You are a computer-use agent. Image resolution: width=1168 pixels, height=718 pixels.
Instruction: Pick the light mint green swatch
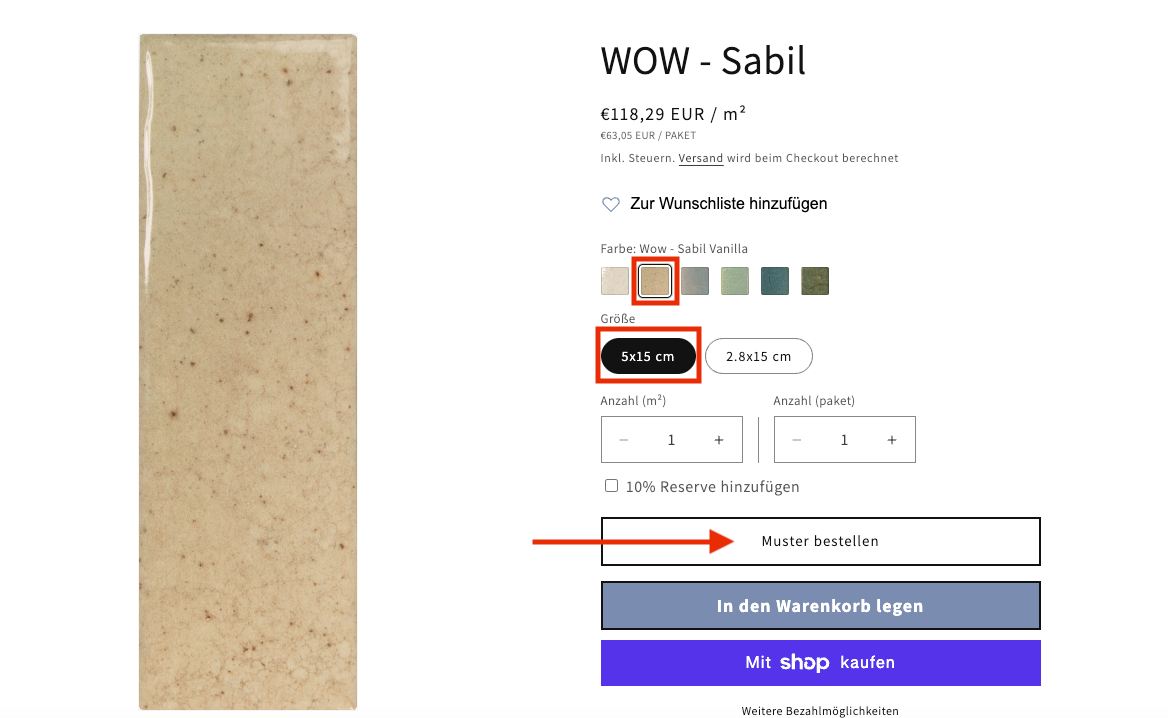[735, 281]
